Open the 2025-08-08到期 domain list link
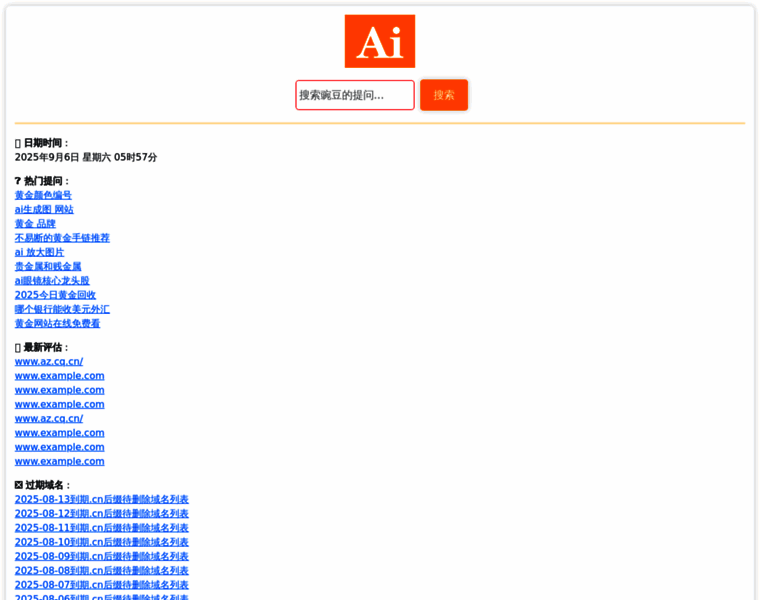The height and width of the screenshot is (600, 760). pos(102,570)
